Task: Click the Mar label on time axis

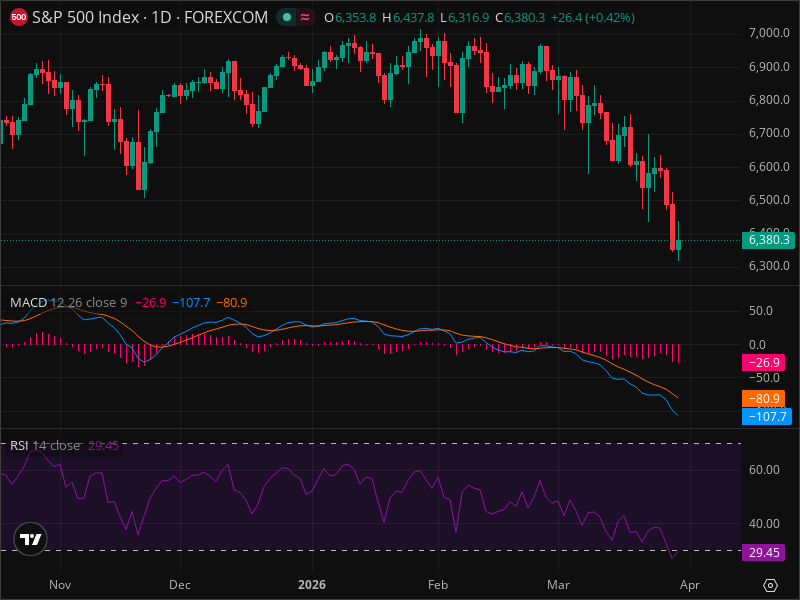Action: pyautogui.click(x=558, y=585)
